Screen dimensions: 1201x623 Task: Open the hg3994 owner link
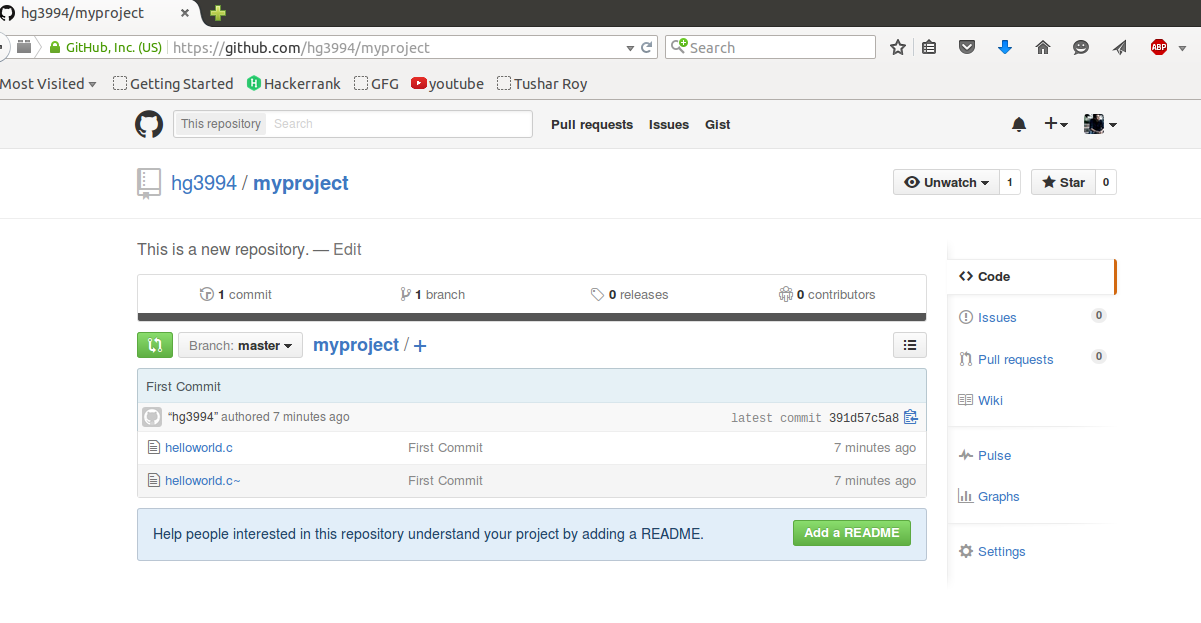[x=204, y=183]
